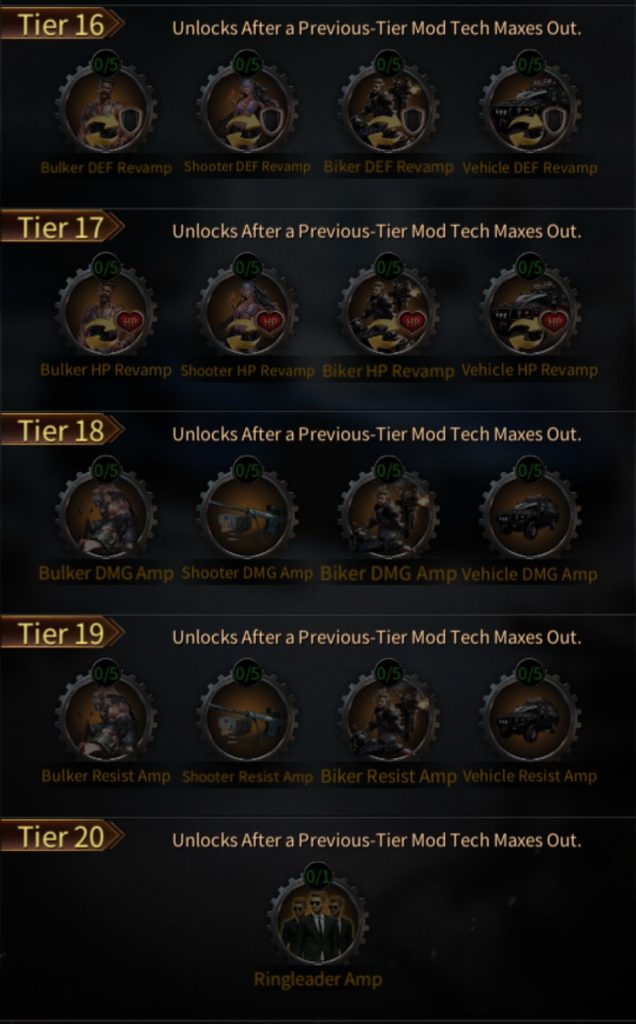The width and height of the screenshot is (636, 1024).
Task: Open the Shooter Resist Amp tech
Action: click(247, 715)
